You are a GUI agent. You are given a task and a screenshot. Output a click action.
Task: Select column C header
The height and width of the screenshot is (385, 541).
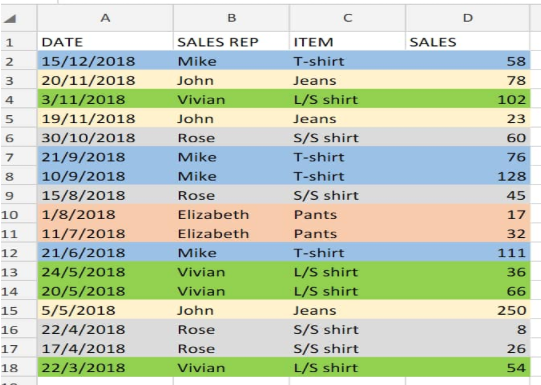coord(347,18)
